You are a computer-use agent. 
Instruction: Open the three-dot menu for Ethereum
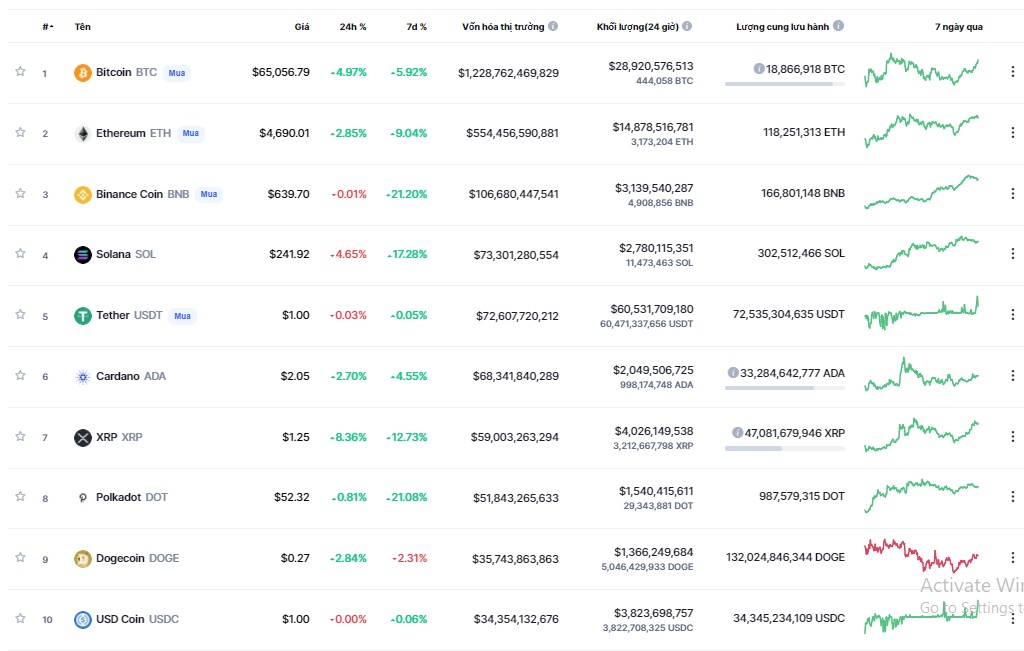pyautogui.click(x=1012, y=133)
